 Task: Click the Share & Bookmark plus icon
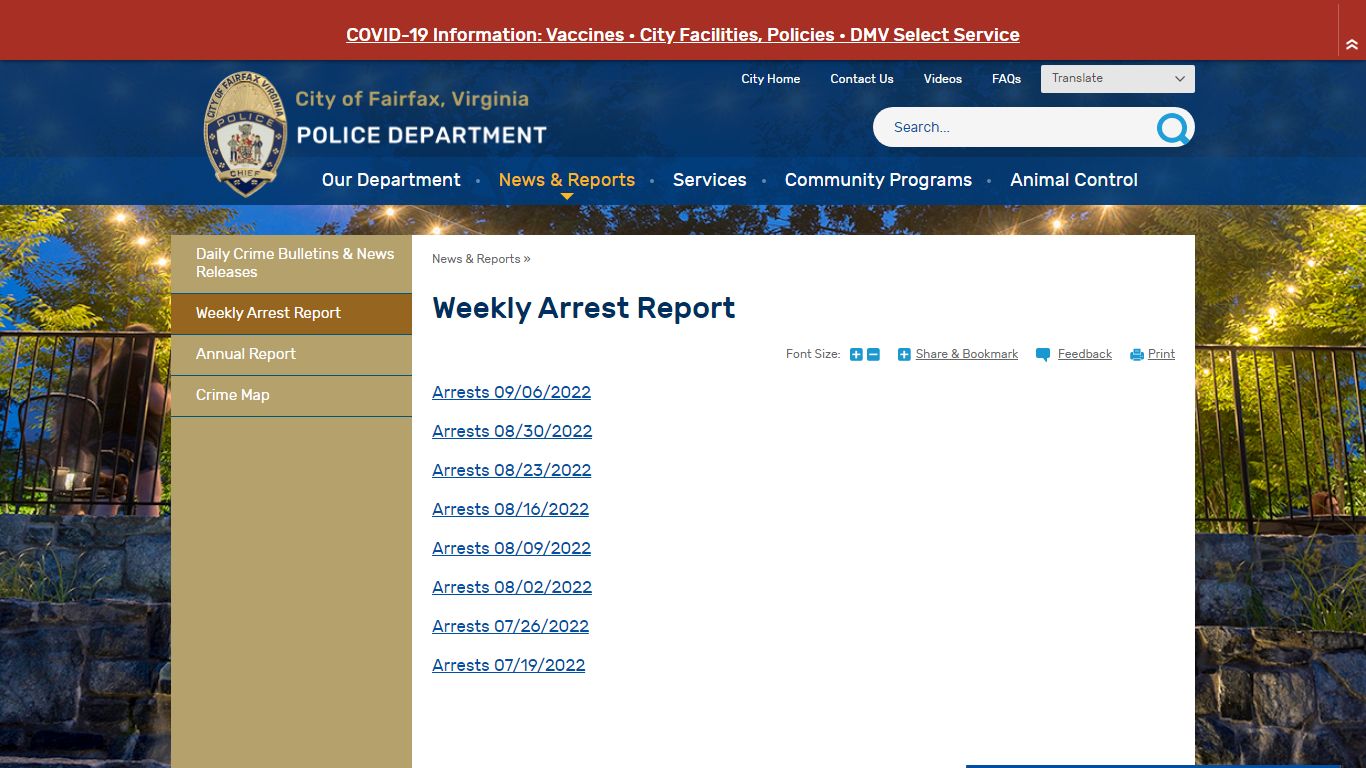pos(904,355)
